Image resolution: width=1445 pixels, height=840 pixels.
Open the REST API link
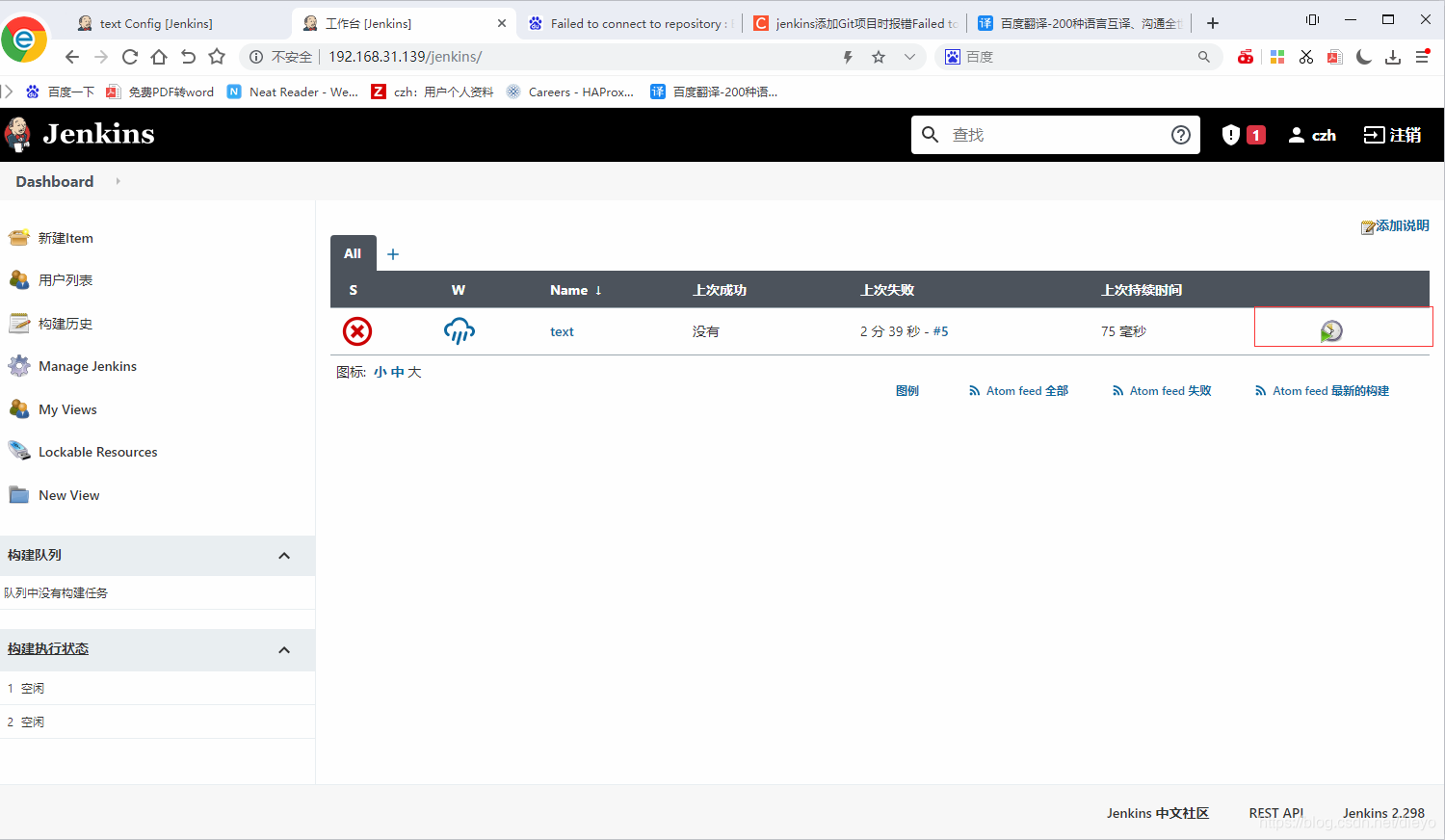(x=1276, y=813)
